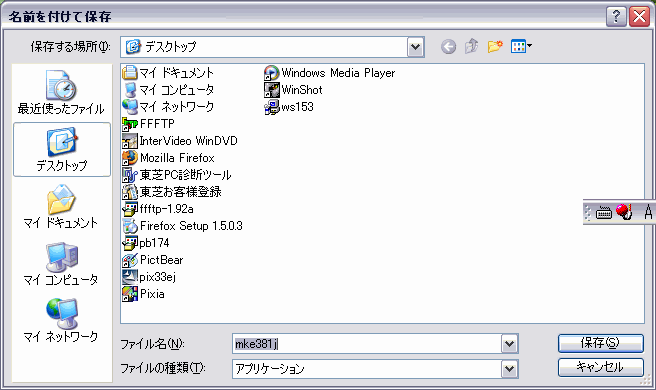Expand the ファイルの種類 dropdown arrow
This screenshot has height=390, width=656.
(x=509, y=369)
